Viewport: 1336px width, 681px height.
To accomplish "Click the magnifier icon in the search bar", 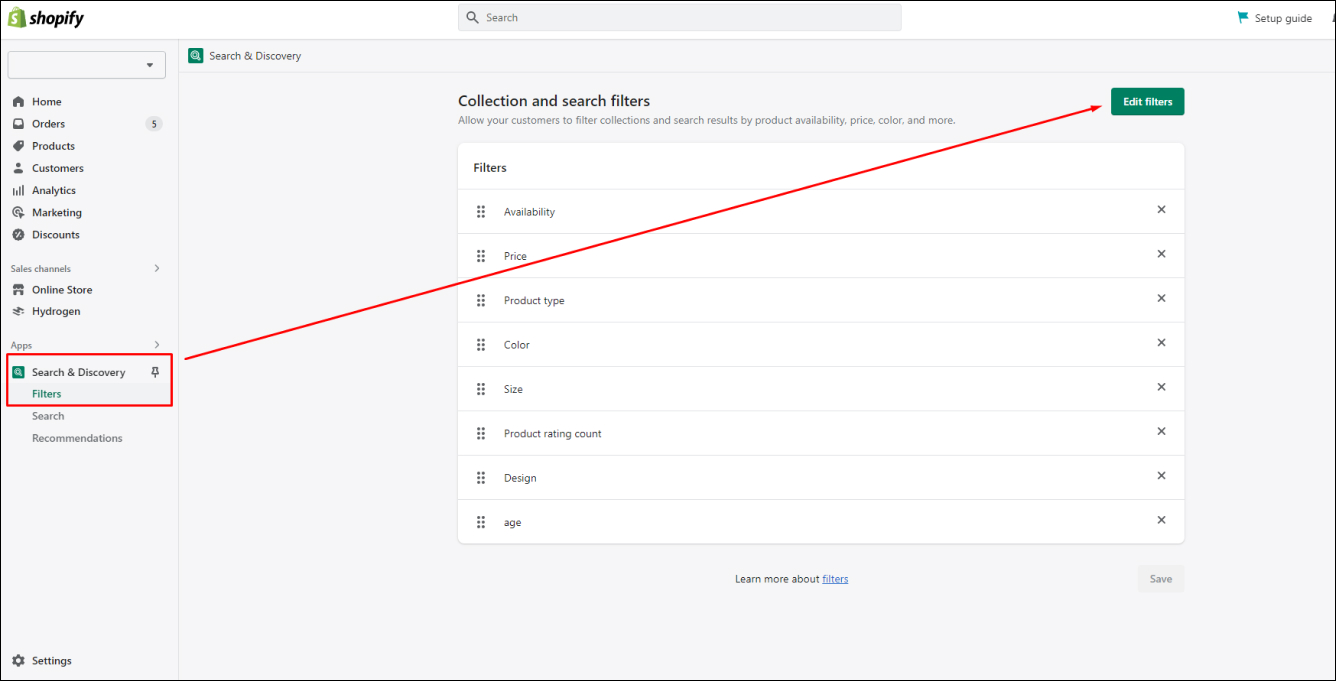I will click(473, 17).
